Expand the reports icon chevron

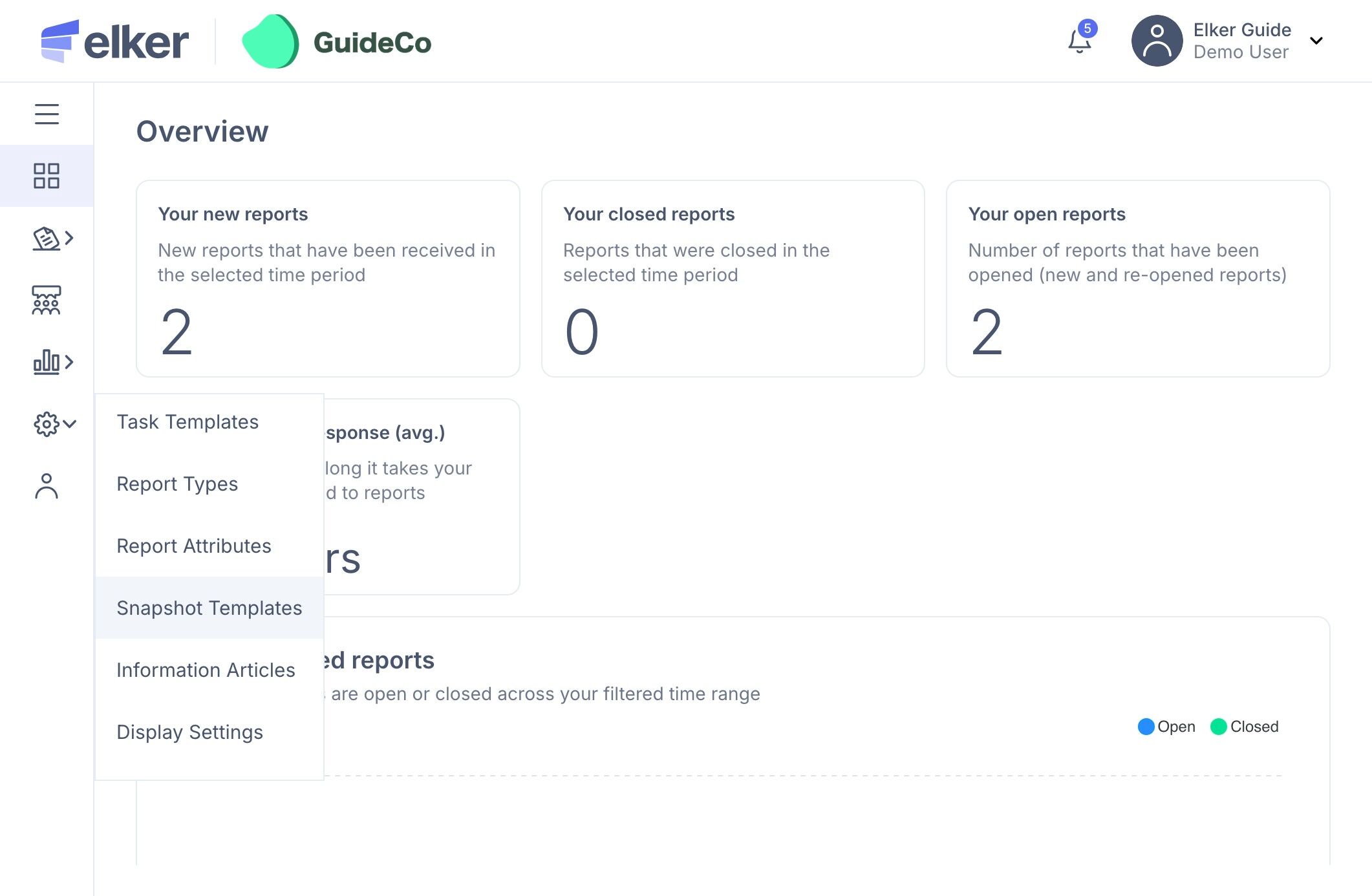[70, 239]
